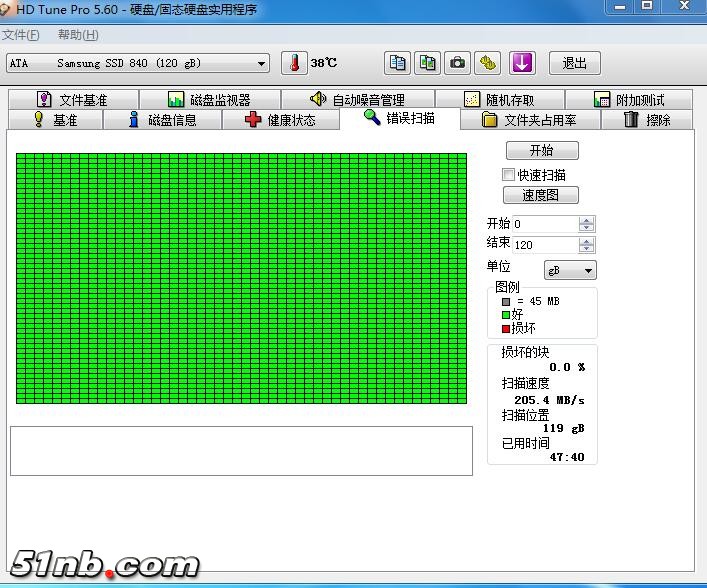This screenshot has height=588, width=707.
Task: Click the camera save screenshot icon
Action: 457,63
